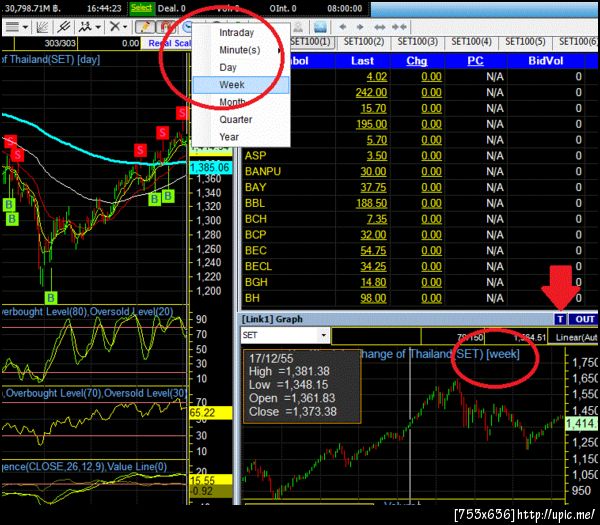The height and width of the screenshot is (525, 600).
Task: Click the green Select button
Action: pyautogui.click(x=142, y=8)
